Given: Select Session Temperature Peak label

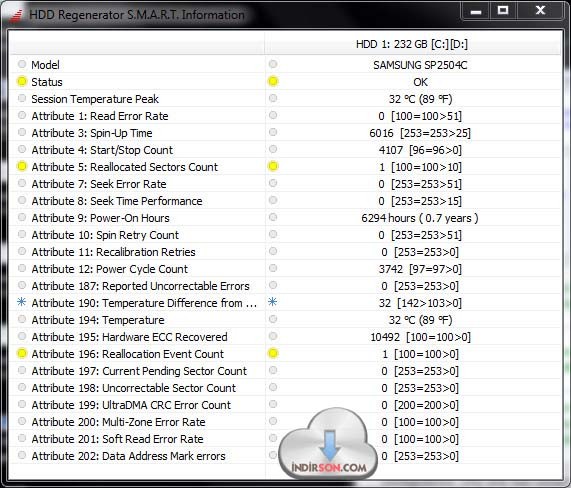Looking at the screenshot, I should click(x=95, y=99).
